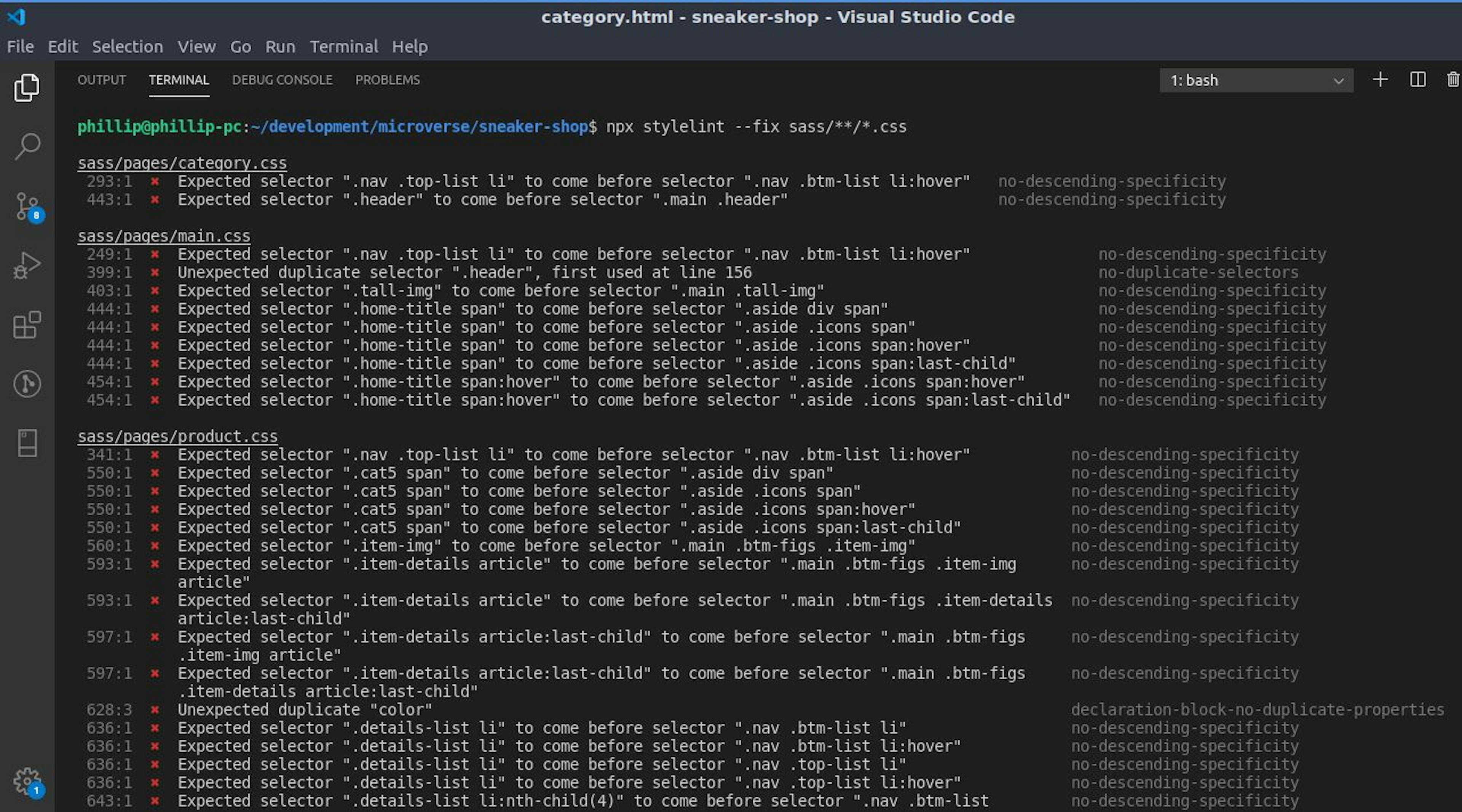Open the Go menu
1462x812 pixels.
coord(241,46)
